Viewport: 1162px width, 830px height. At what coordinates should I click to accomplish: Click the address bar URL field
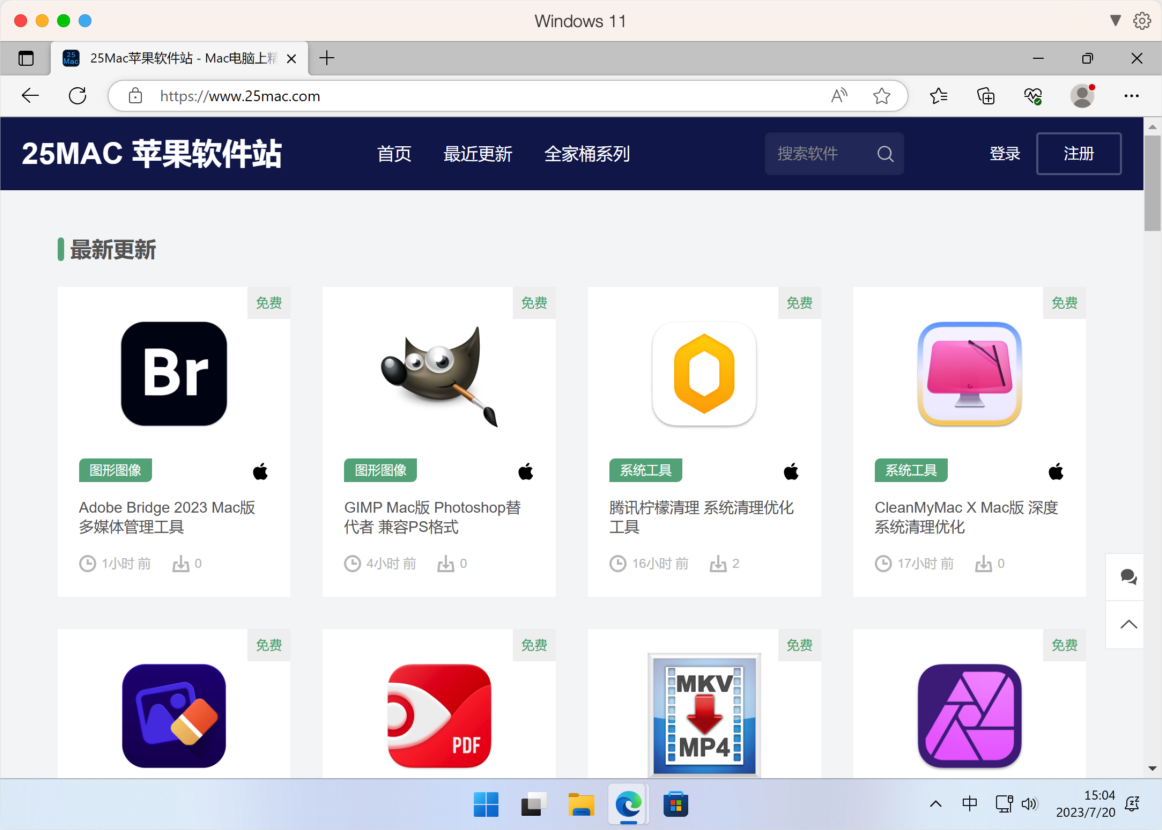click(508, 96)
